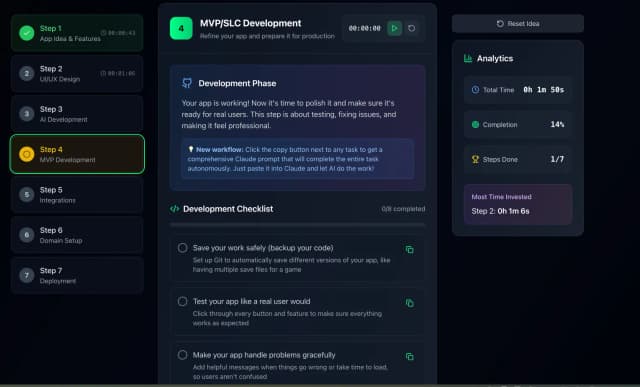Click the 0/8 completed counter
Screen dimensions: 640x387
pos(403,209)
